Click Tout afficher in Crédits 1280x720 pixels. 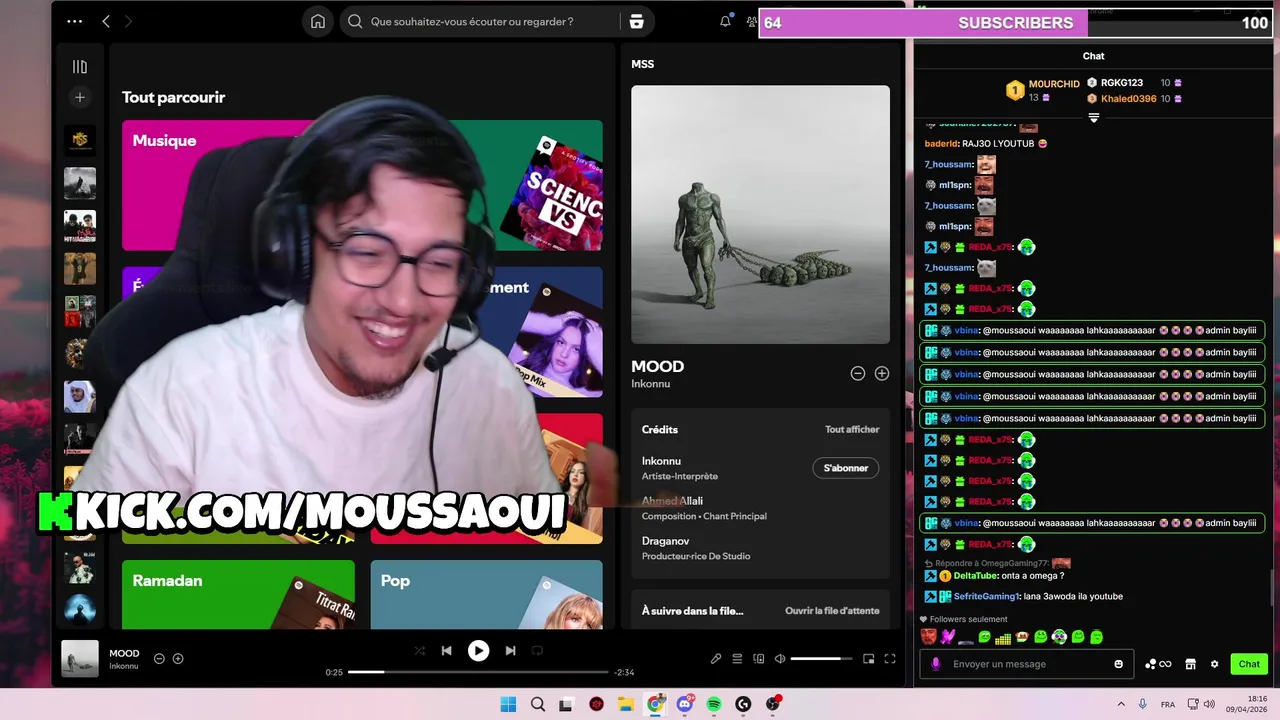pos(852,429)
